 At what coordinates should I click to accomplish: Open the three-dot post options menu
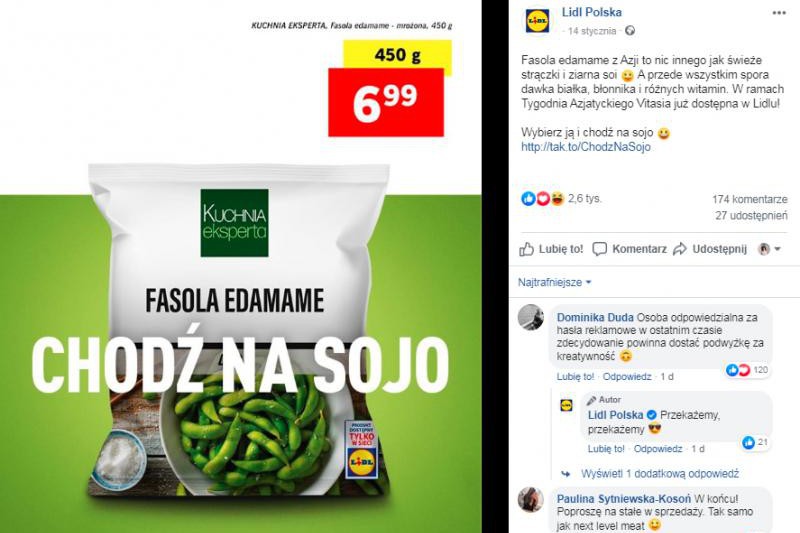tap(779, 13)
